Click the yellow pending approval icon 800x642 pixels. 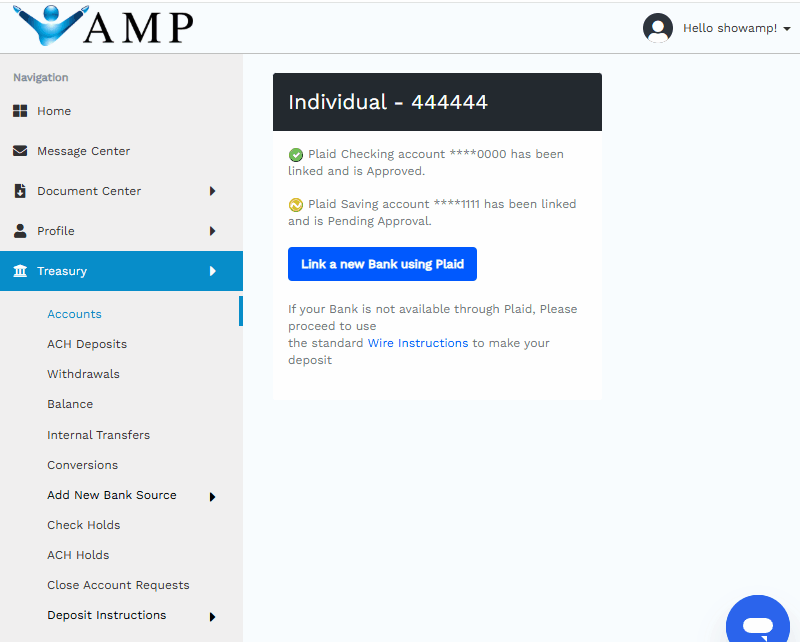coord(296,205)
